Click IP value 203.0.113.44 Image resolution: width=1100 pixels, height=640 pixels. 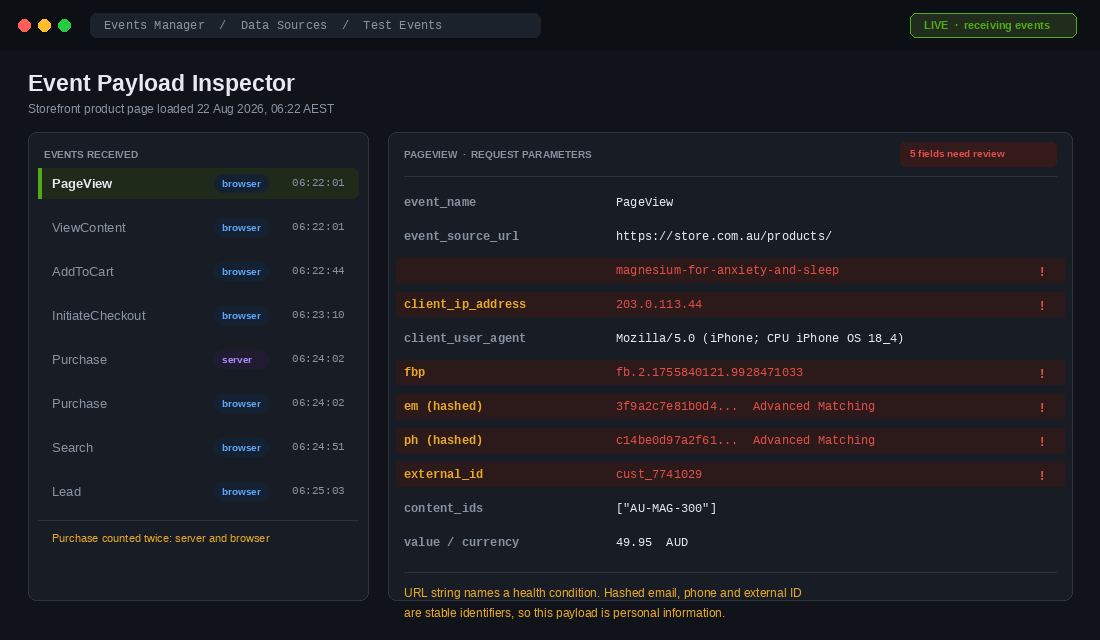(x=659, y=304)
